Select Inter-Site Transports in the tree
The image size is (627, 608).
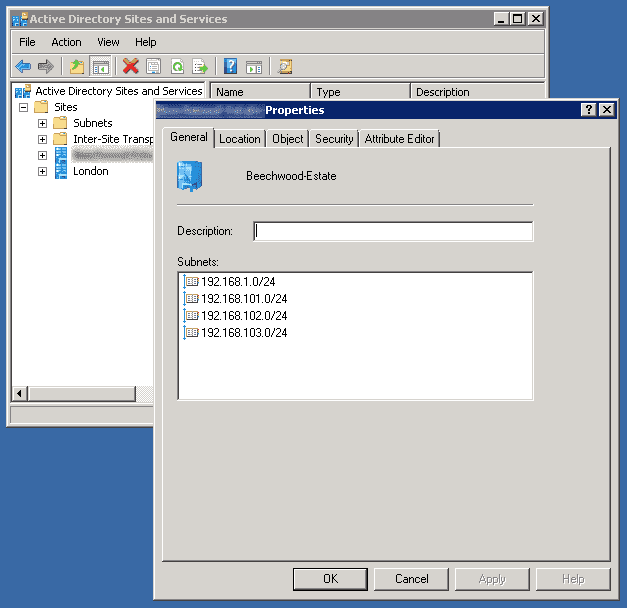pos(113,139)
